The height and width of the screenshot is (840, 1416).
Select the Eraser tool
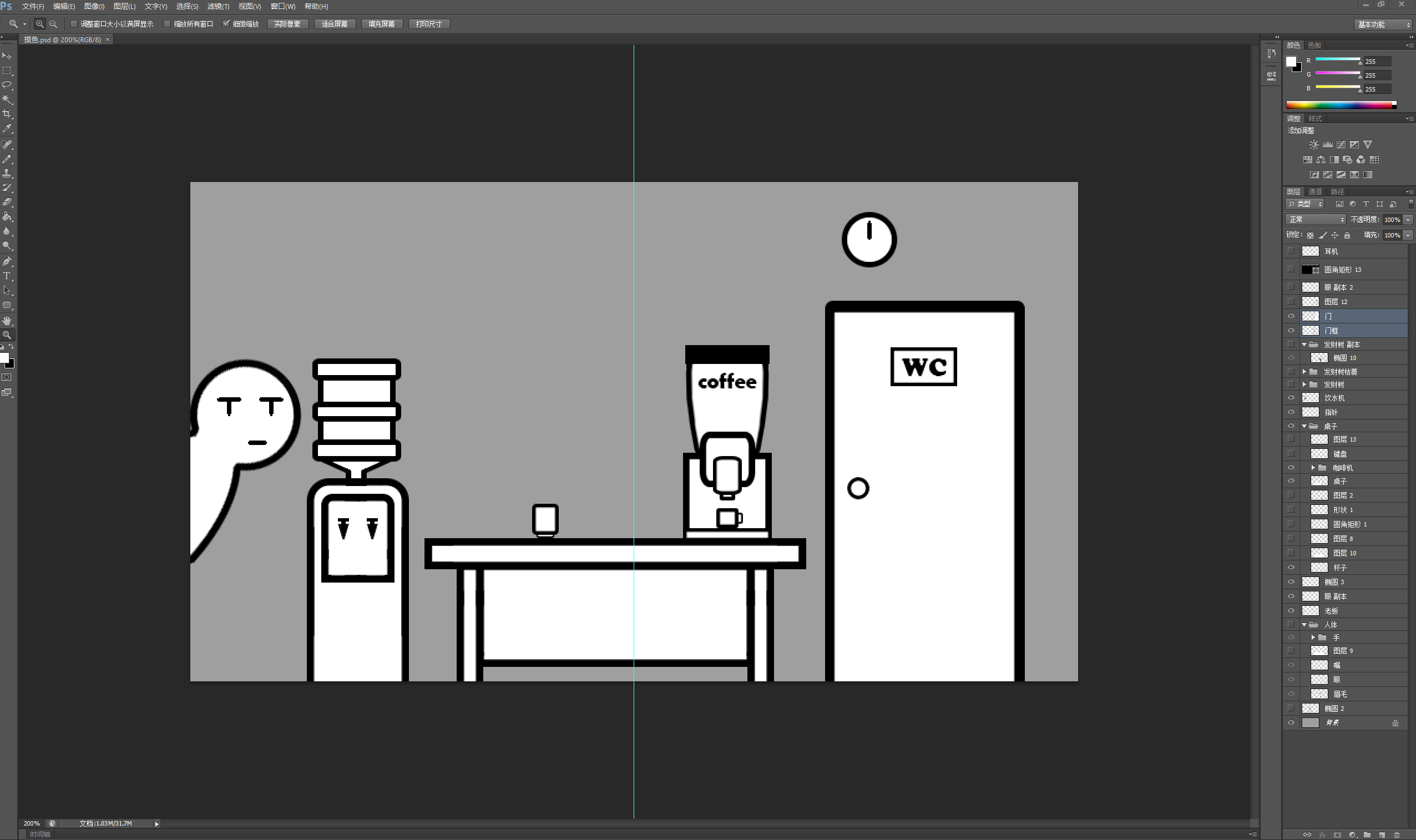7,202
